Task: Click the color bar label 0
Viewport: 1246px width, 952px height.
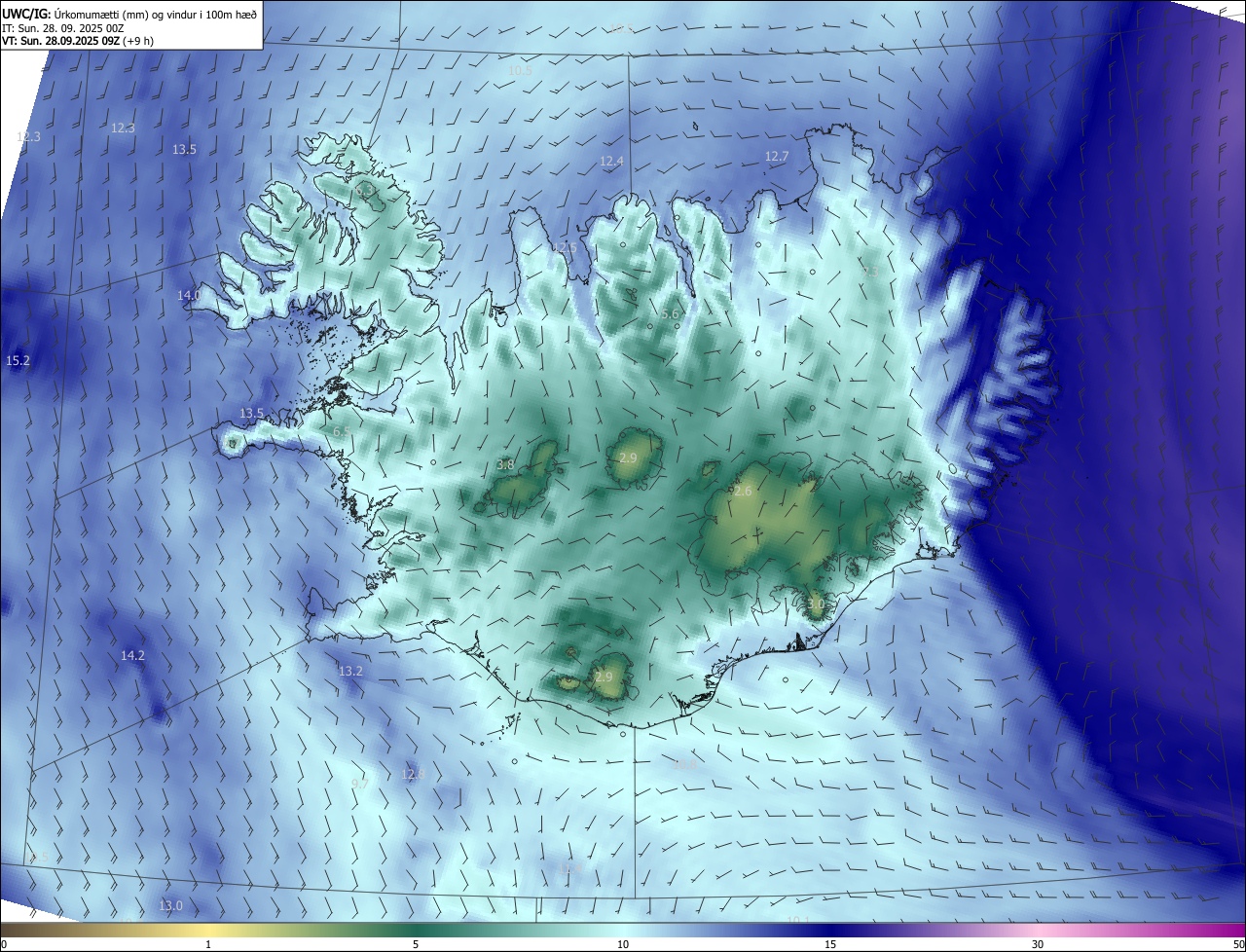Action: coord(4,944)
